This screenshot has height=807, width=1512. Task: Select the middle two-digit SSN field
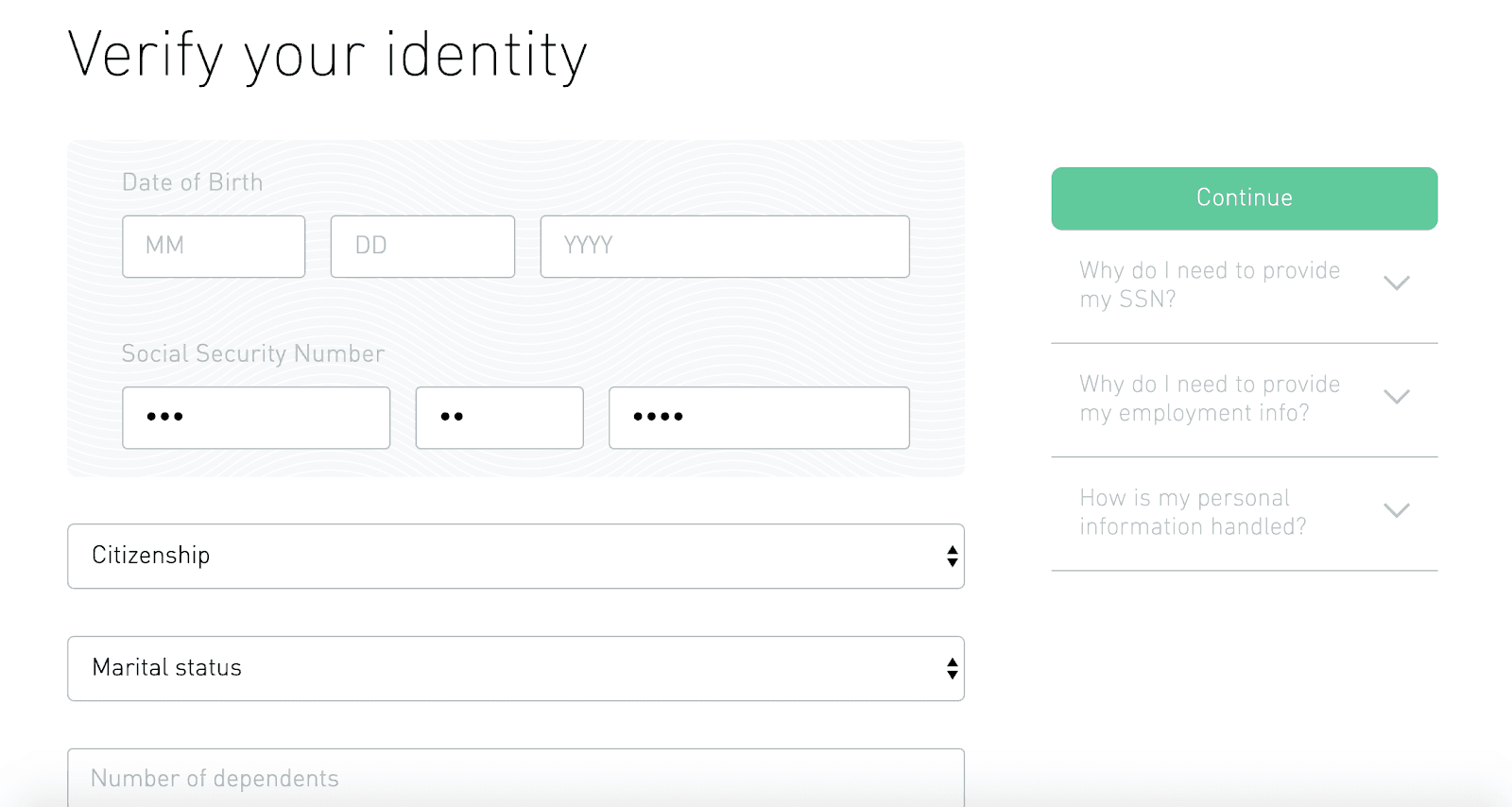[x=499, y=418]
